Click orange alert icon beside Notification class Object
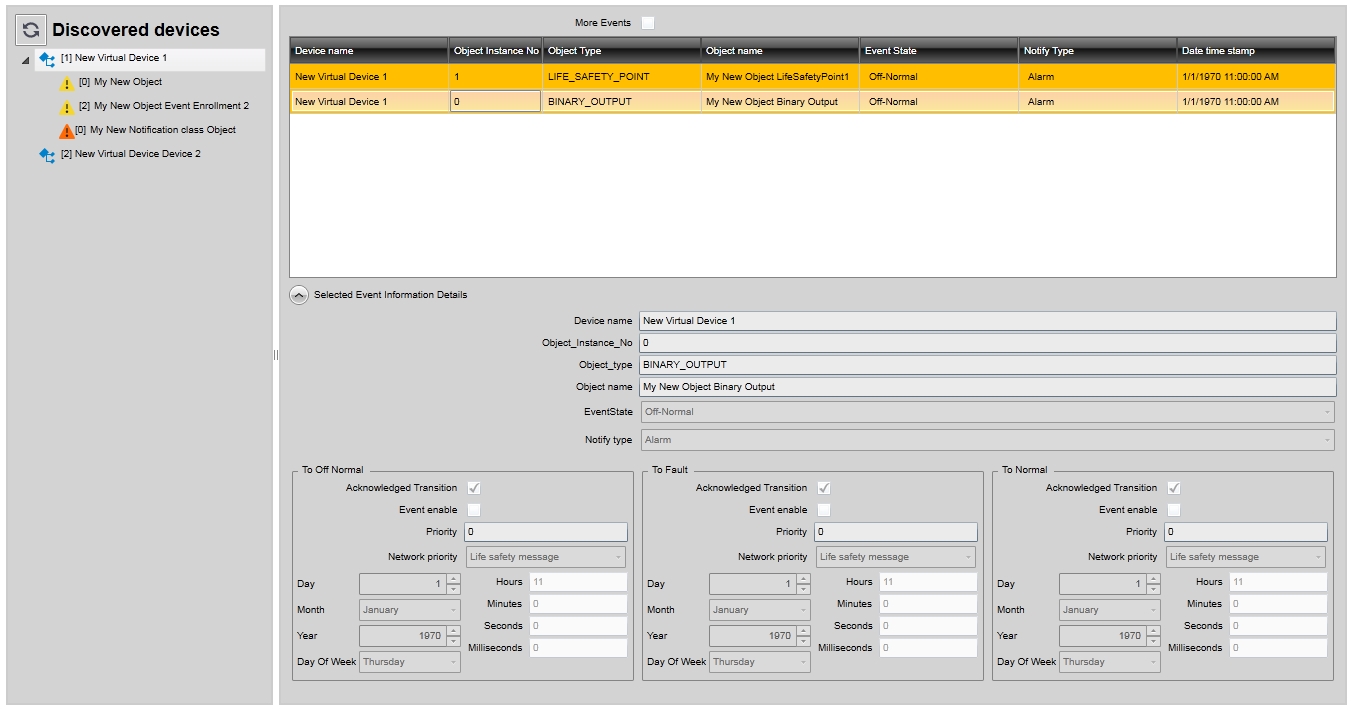This screenshot has height=710, width=1351. point(66,131)
